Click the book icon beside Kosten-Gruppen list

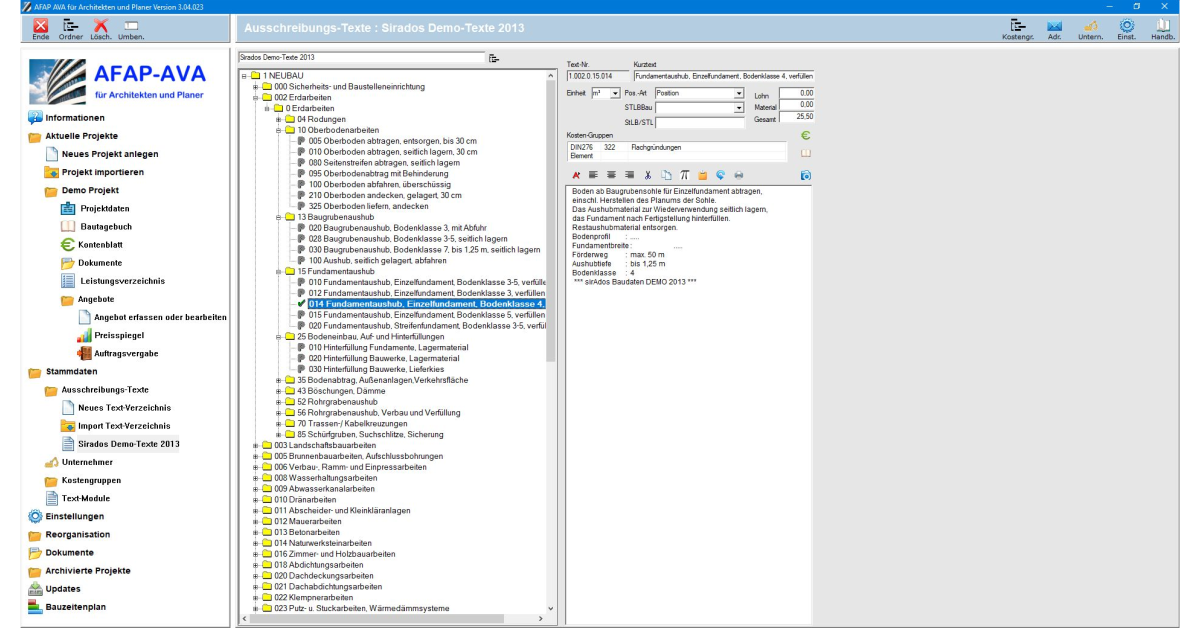805,153
